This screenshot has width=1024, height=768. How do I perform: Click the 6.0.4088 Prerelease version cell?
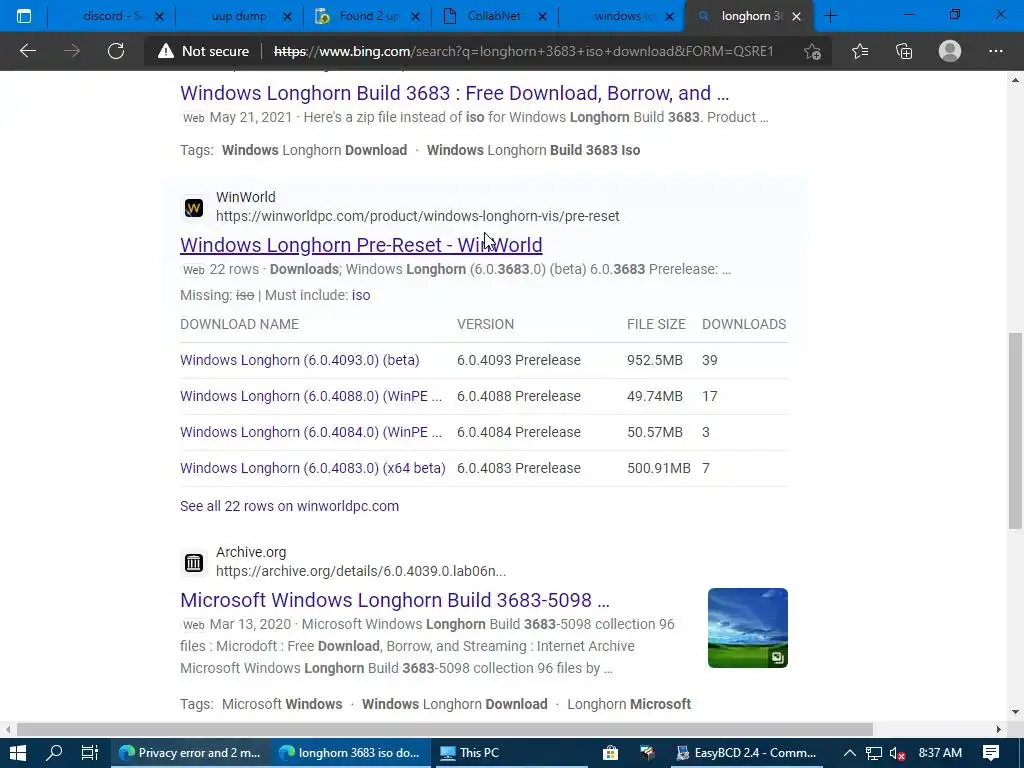tap(519, 396)
